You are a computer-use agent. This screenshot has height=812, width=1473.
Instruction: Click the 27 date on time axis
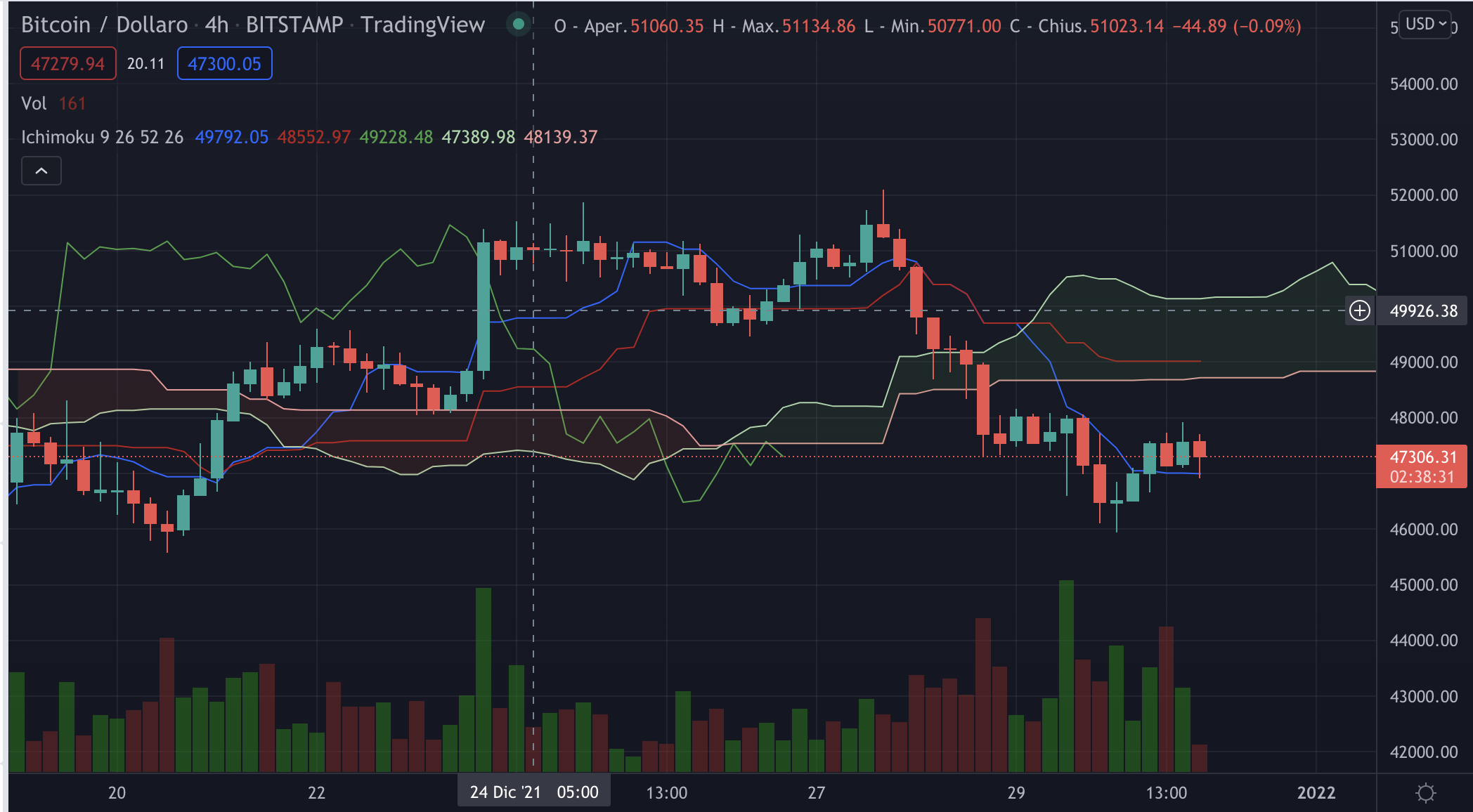click(816, 793)
